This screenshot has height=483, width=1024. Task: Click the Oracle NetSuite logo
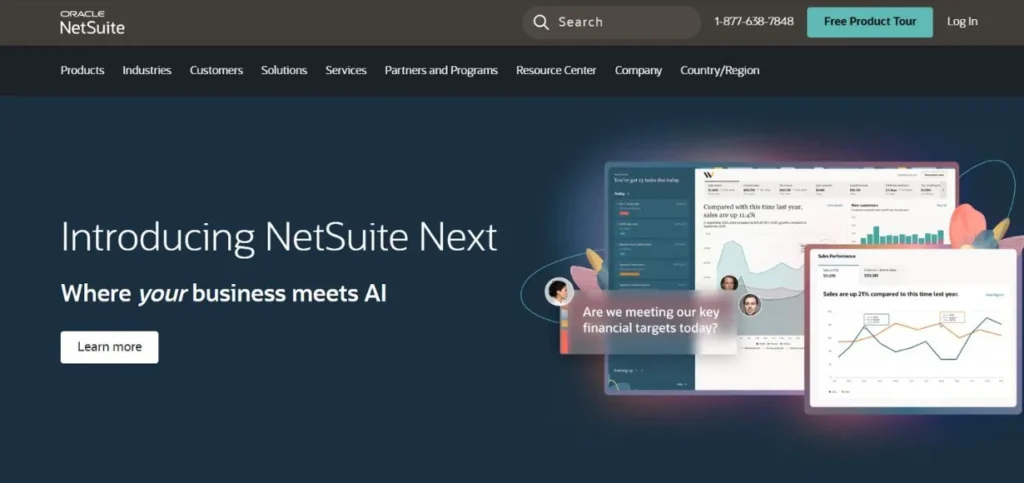[x=92, y=22]
